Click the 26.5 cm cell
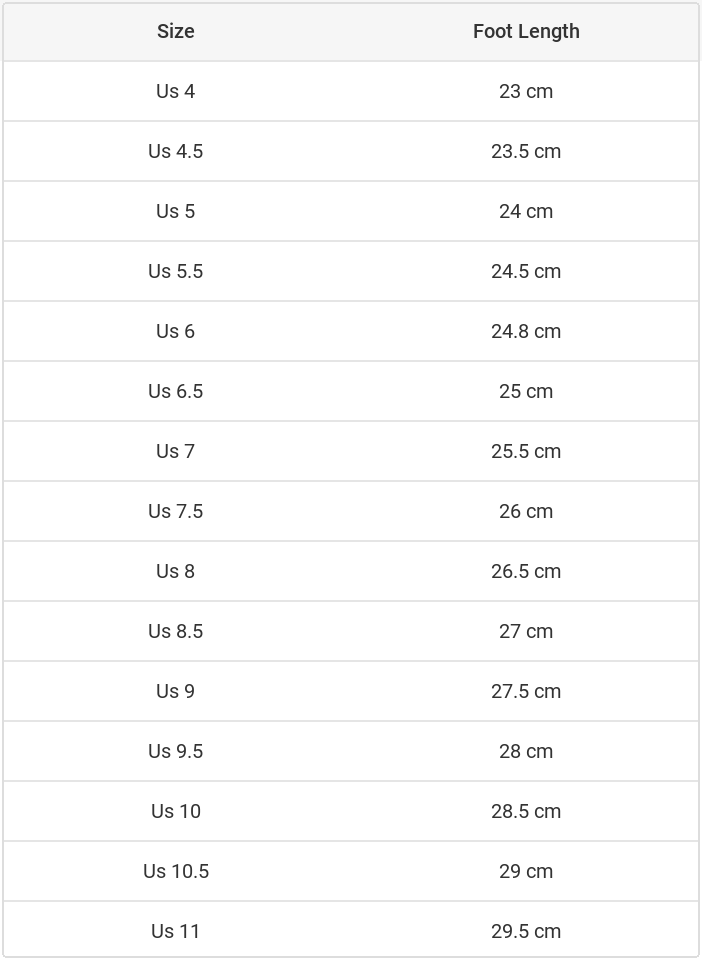 526,571
